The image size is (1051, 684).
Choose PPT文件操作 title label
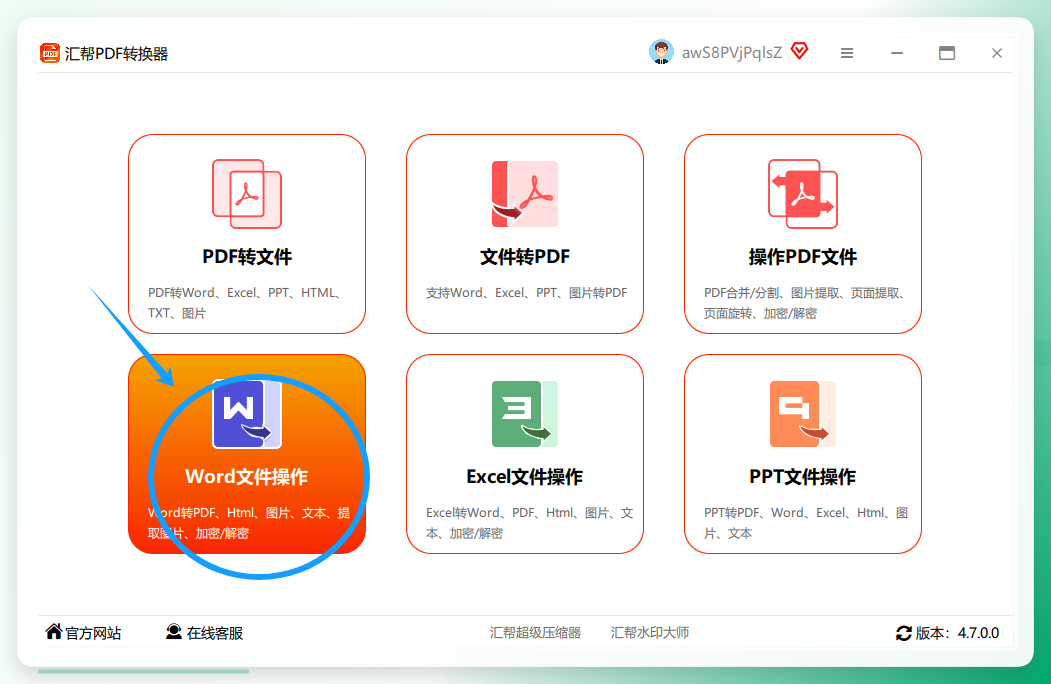coord(803,477)
